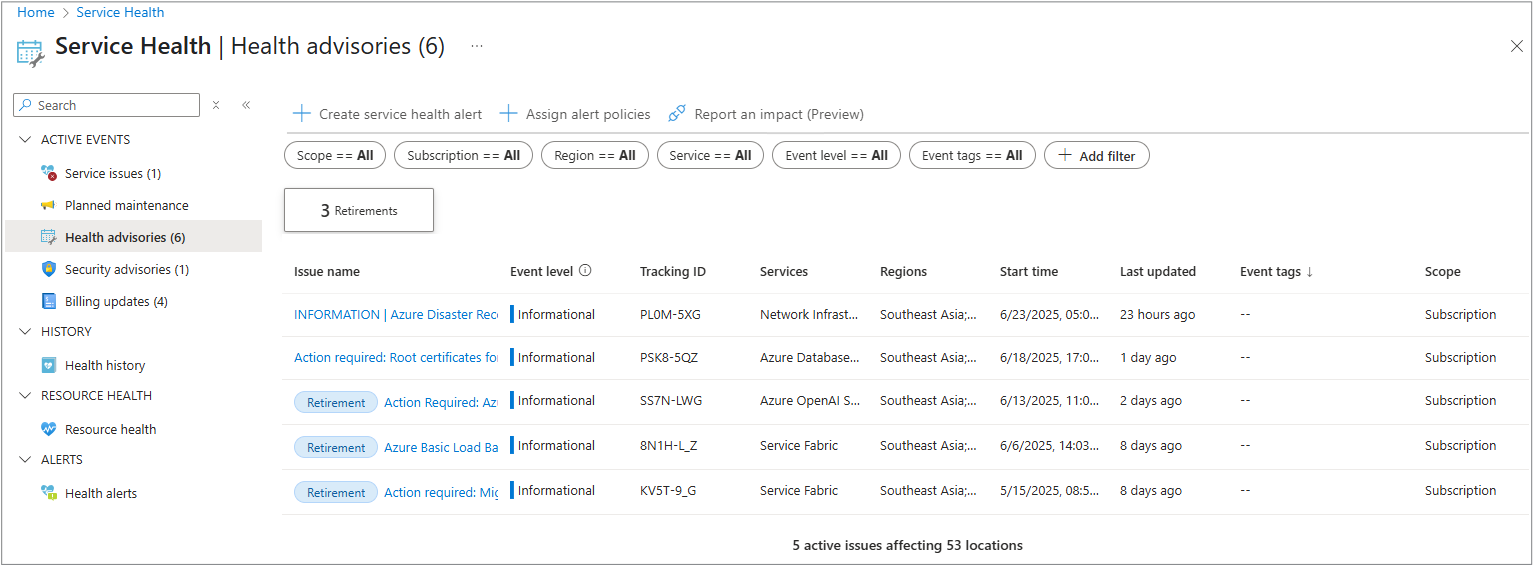Select Health advisories in sidebar

[x=125, y=238]
